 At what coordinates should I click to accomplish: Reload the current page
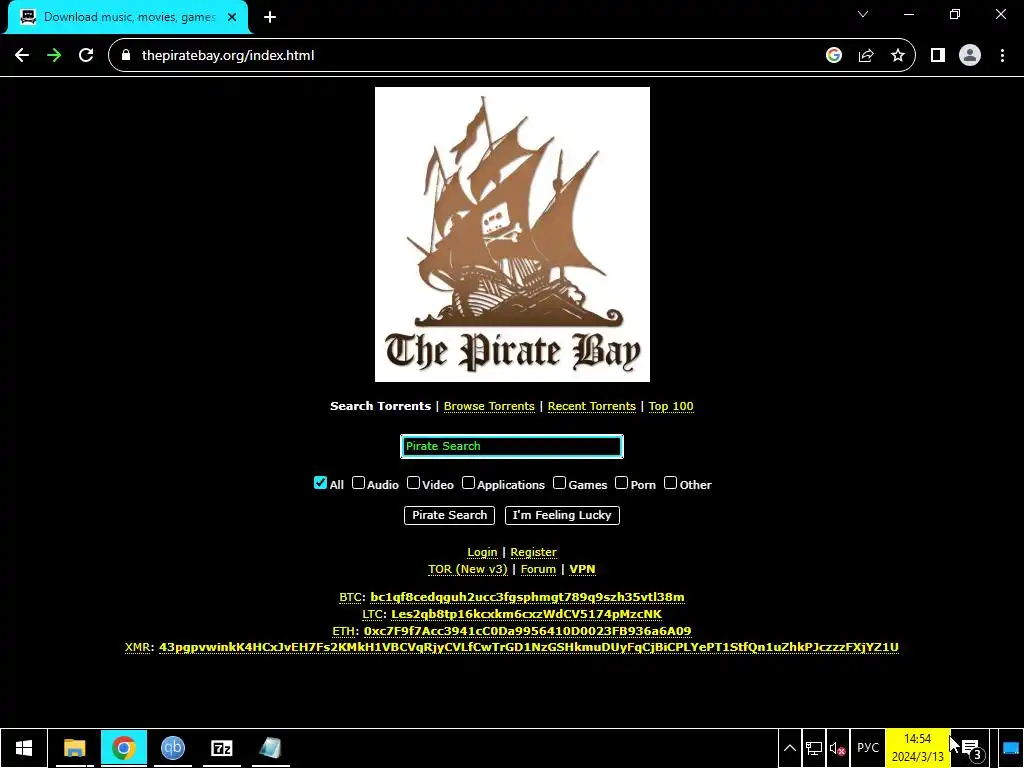pos(86,56)
